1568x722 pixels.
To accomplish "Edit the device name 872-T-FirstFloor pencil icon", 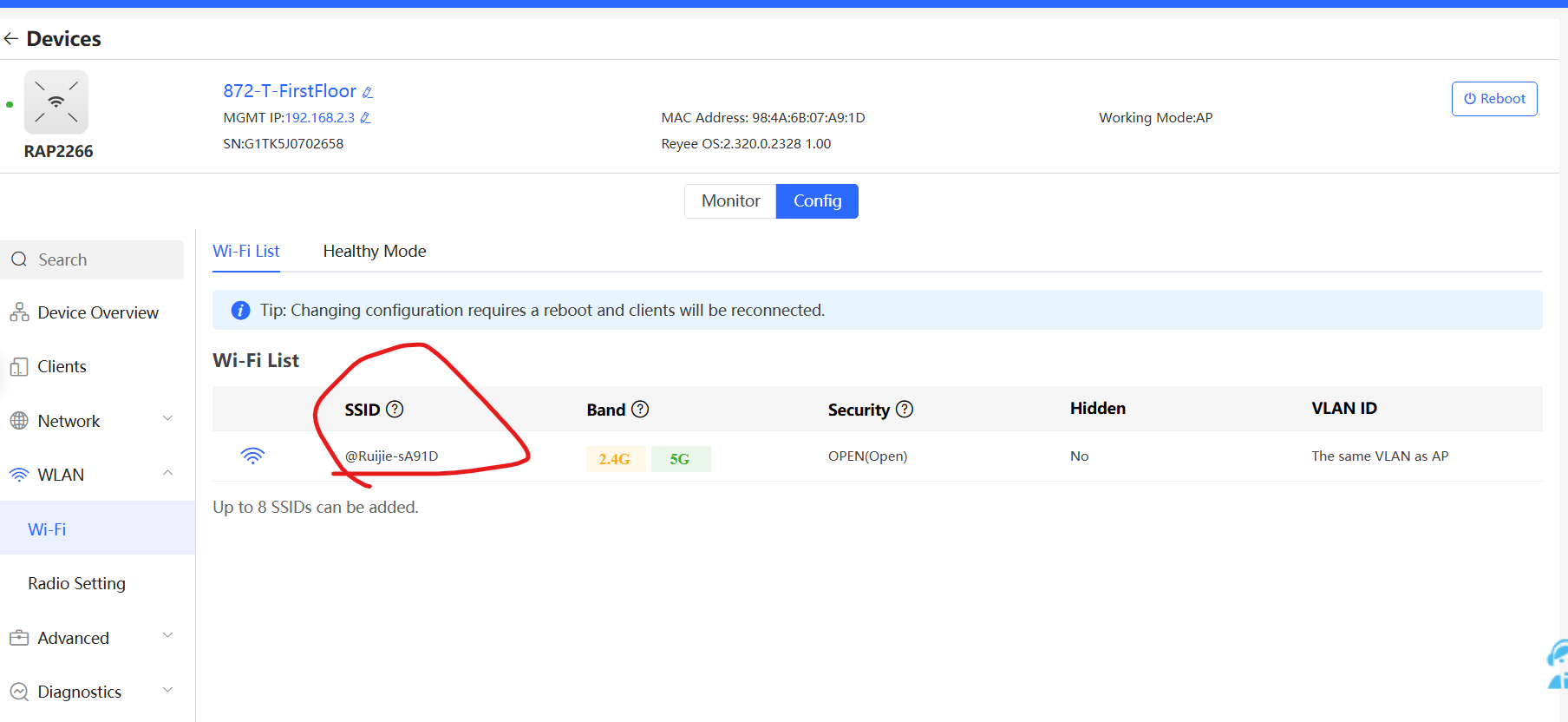I will [368, 92].
